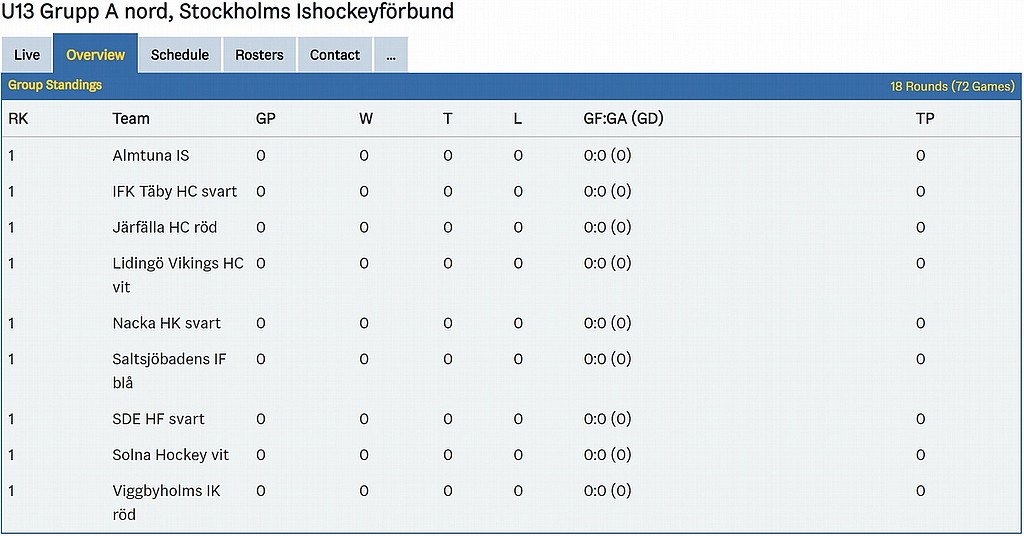Expand the '...' more tab
The image size is (1024, 536).
click(x=390, y=55)
